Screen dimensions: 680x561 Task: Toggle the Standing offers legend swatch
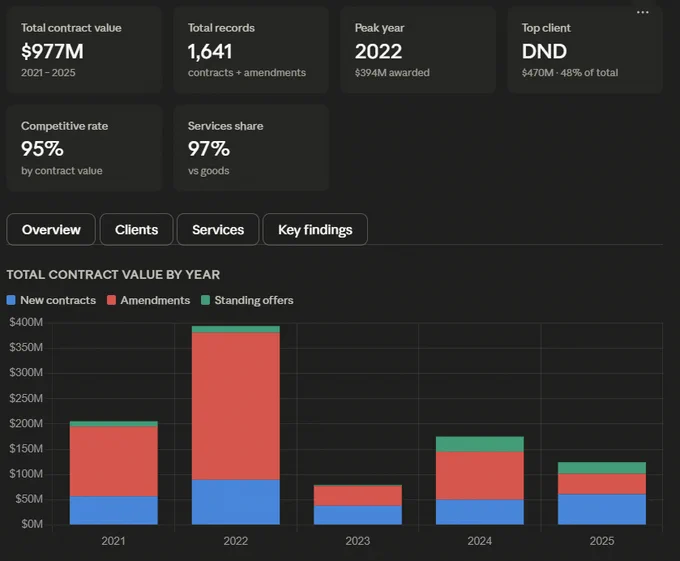(x=206, y=300)
